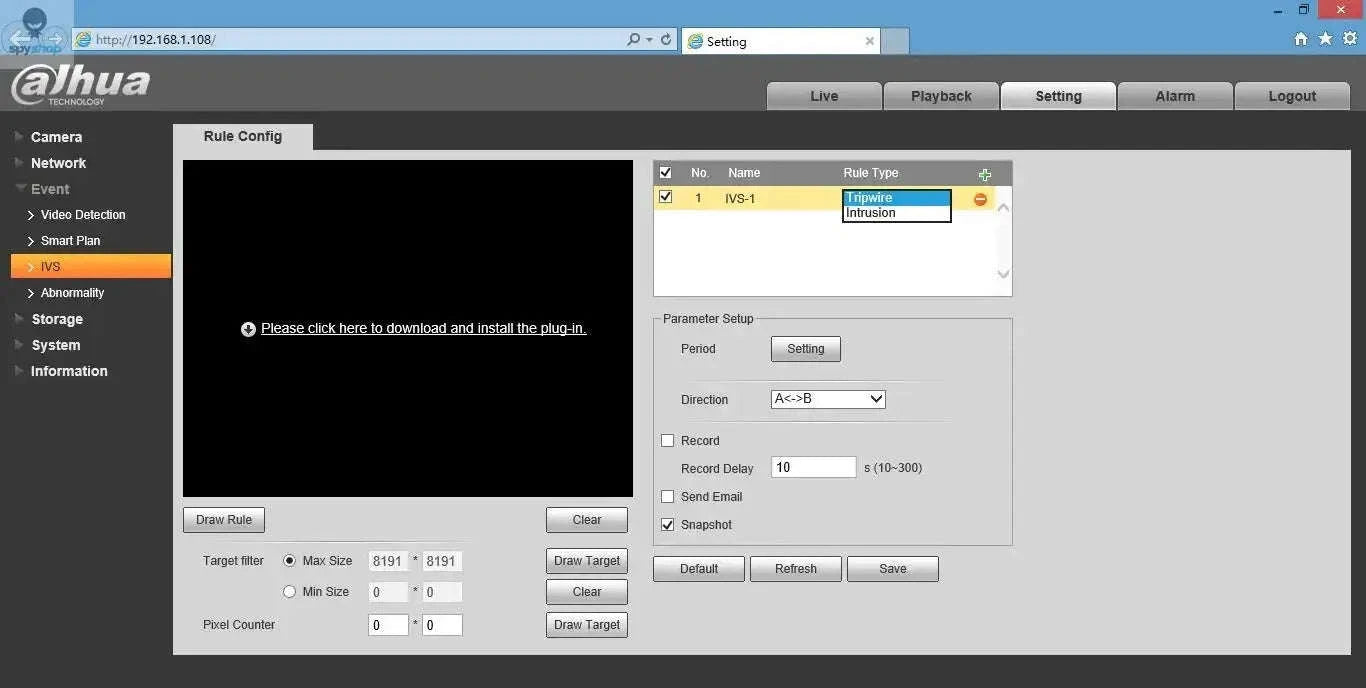Close the Setting browser tab
The width and height of the screenshot is (1366, 688).
pos(869,41)
